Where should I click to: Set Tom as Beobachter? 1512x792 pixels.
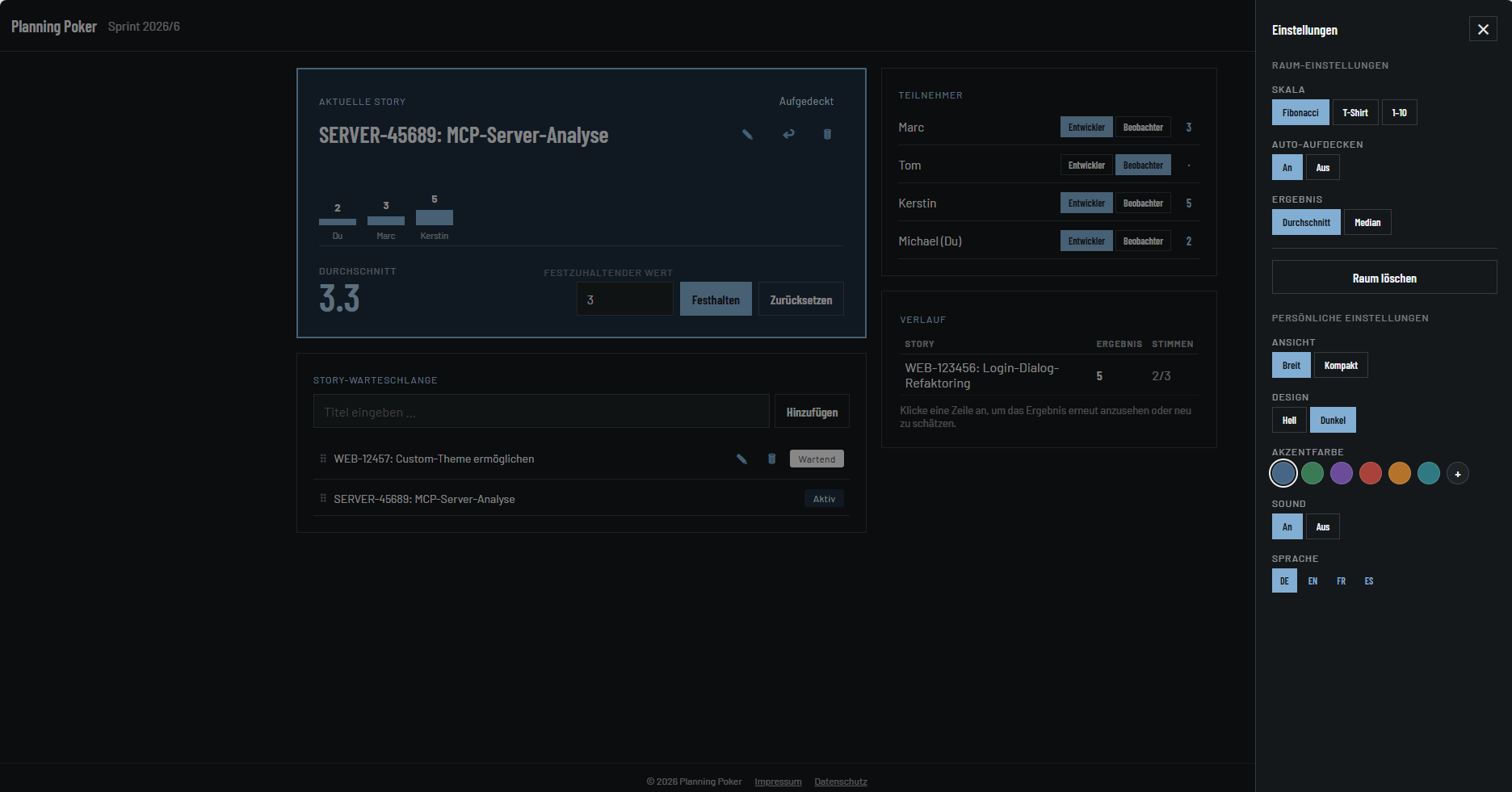pos(1143,165)
